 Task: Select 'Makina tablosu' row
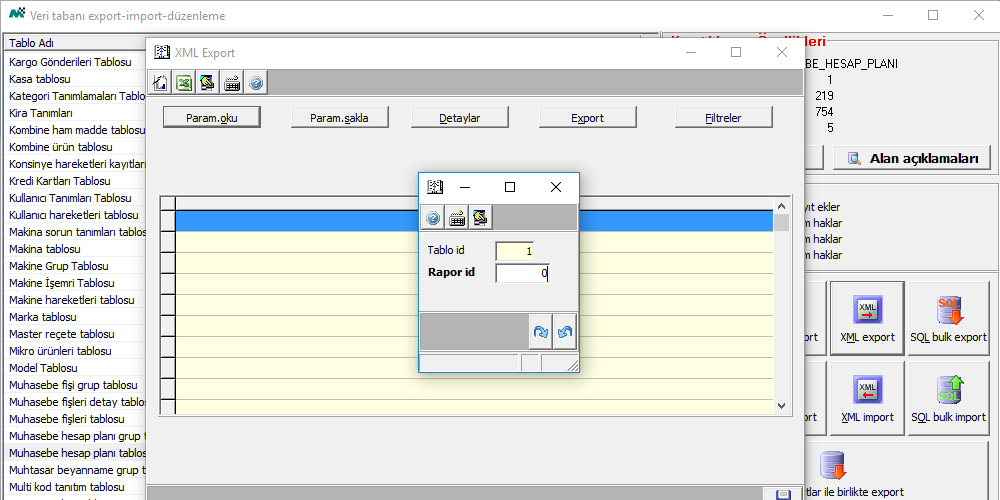coord(75,249)
